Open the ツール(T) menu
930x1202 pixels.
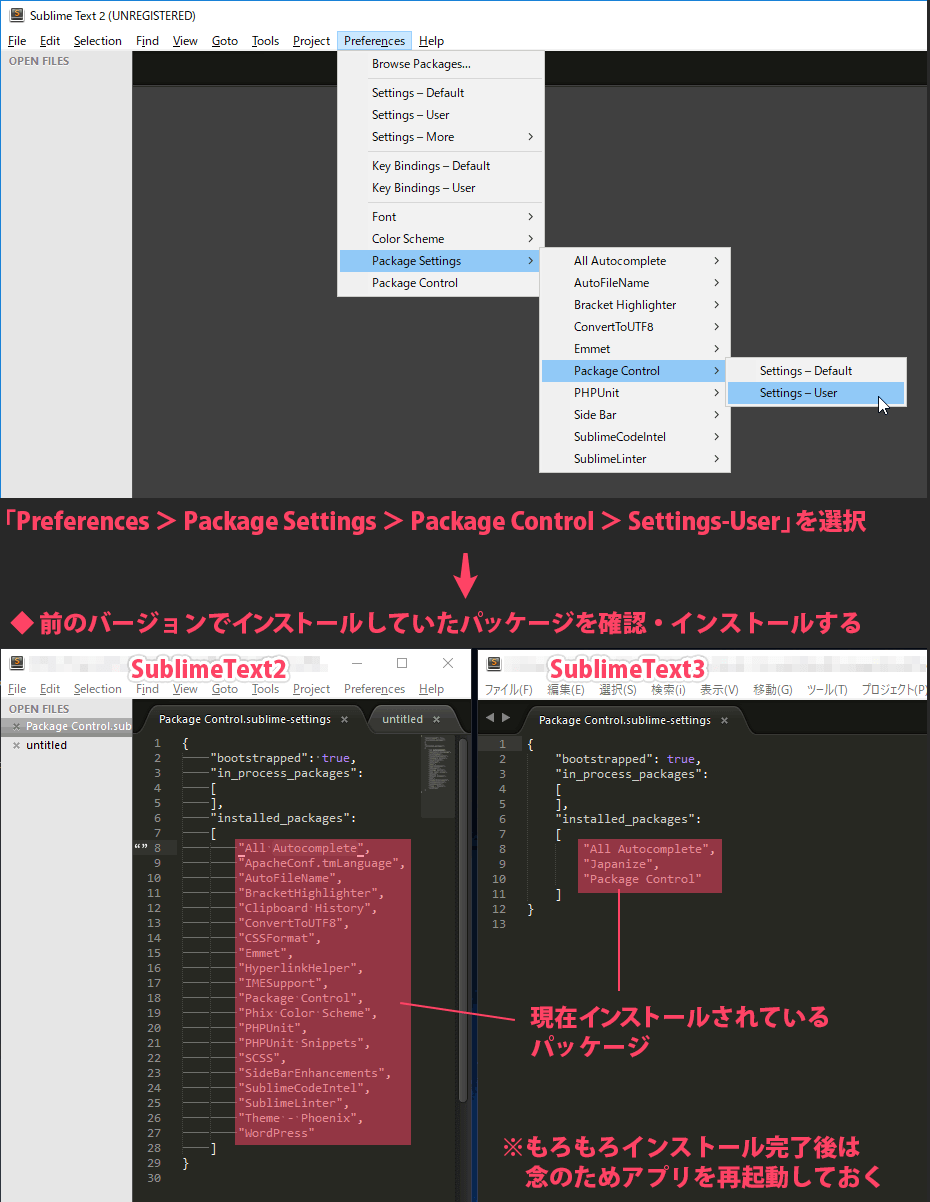pyautogui.click(x=827, y=690)
